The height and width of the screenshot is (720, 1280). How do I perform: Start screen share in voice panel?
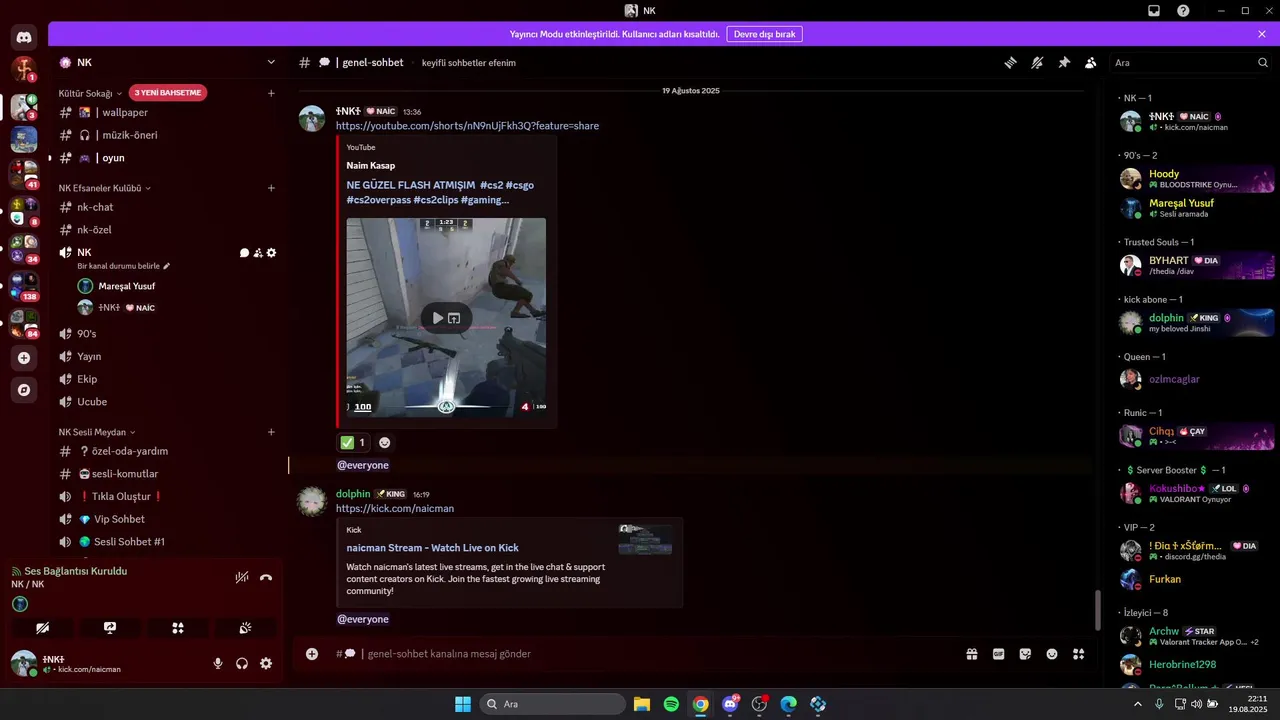(110, 628)
